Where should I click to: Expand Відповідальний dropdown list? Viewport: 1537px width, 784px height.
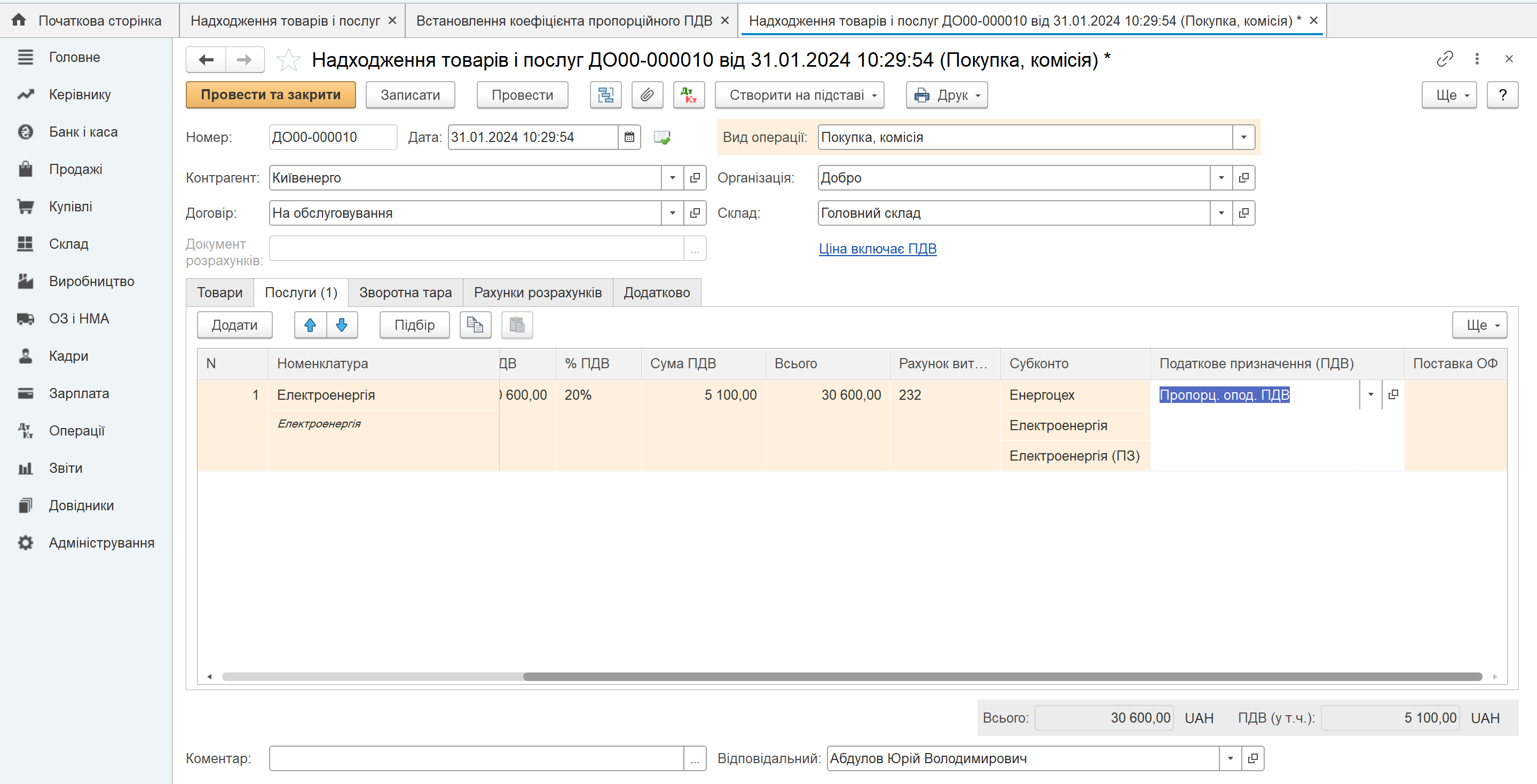coord(1231,758)
